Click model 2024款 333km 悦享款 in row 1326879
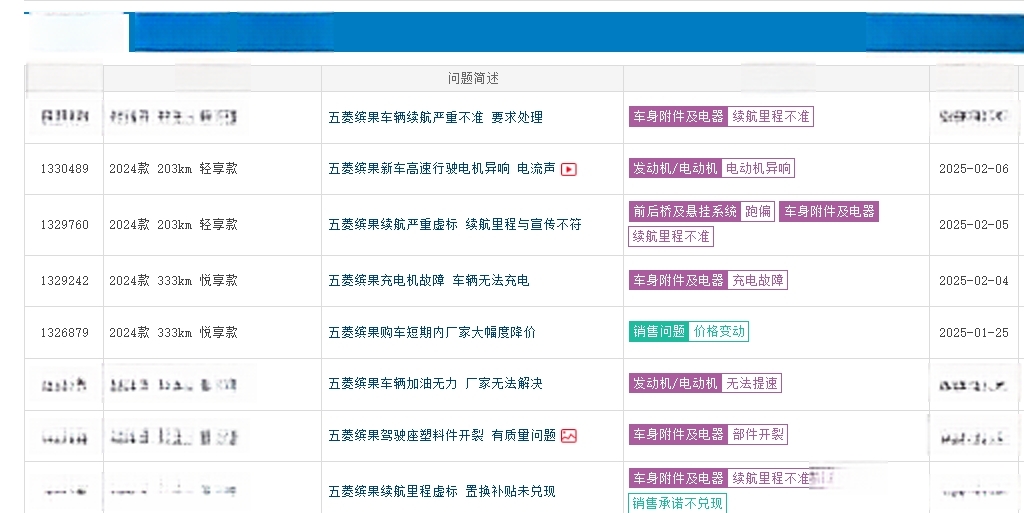 [x=173, y=332]
